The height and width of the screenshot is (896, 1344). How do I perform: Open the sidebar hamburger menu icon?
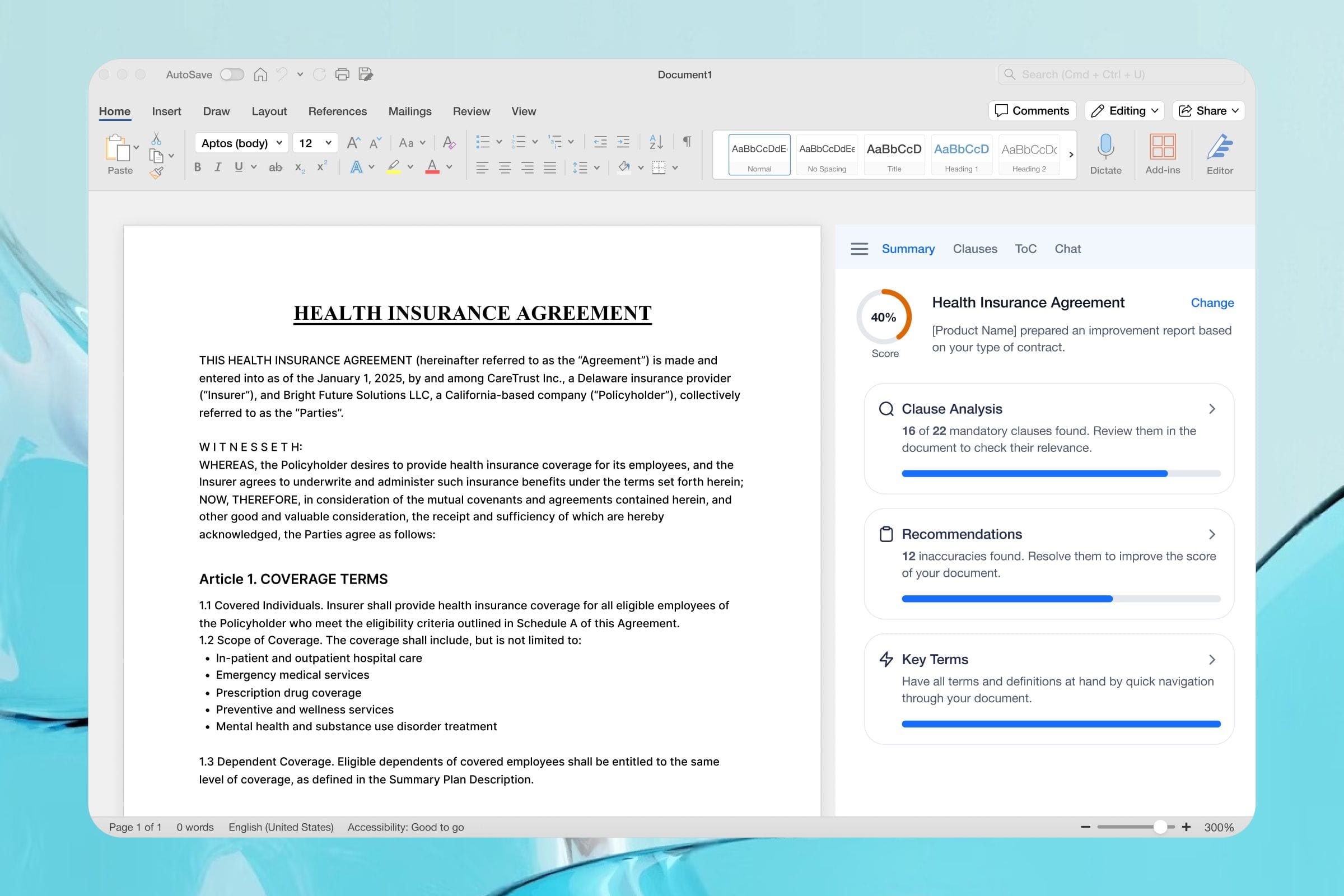(859, 249)
